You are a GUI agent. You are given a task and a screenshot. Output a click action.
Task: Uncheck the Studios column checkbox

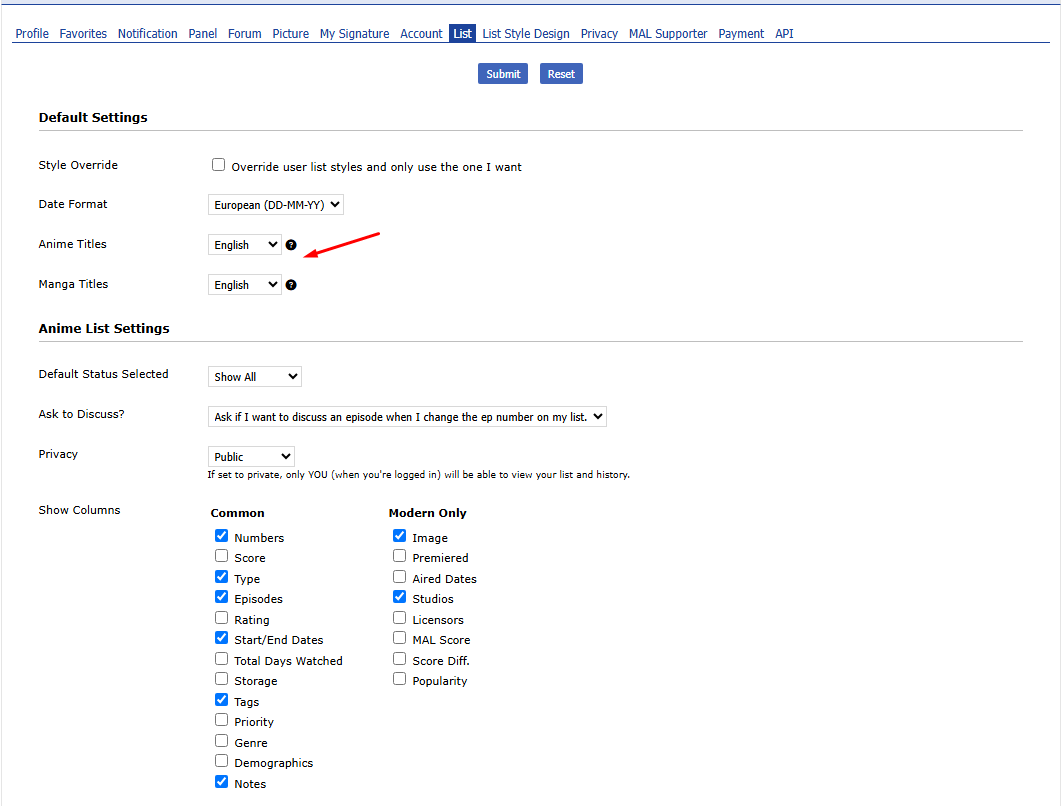(x=400, y=598)
